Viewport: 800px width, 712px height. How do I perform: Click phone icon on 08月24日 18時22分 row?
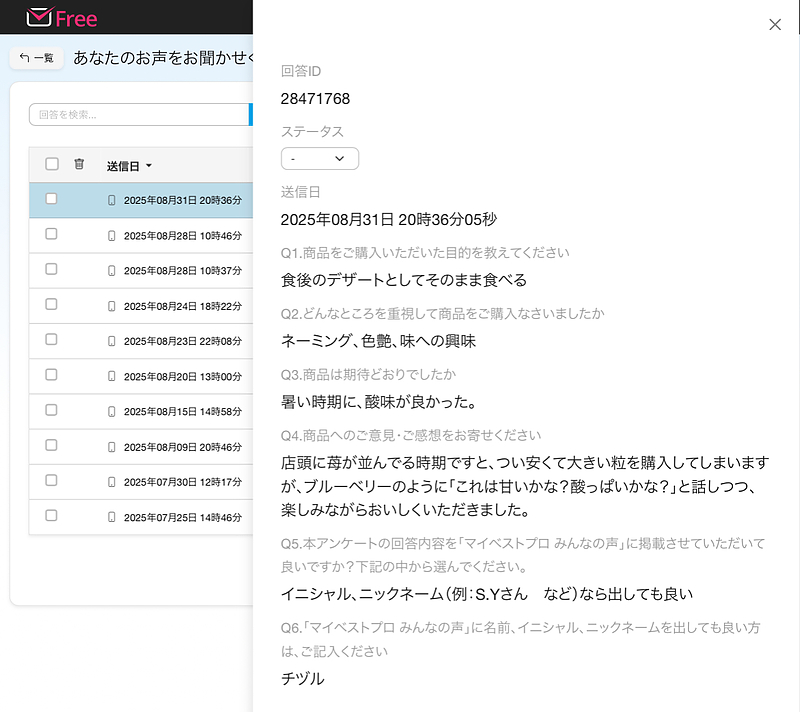112,306
